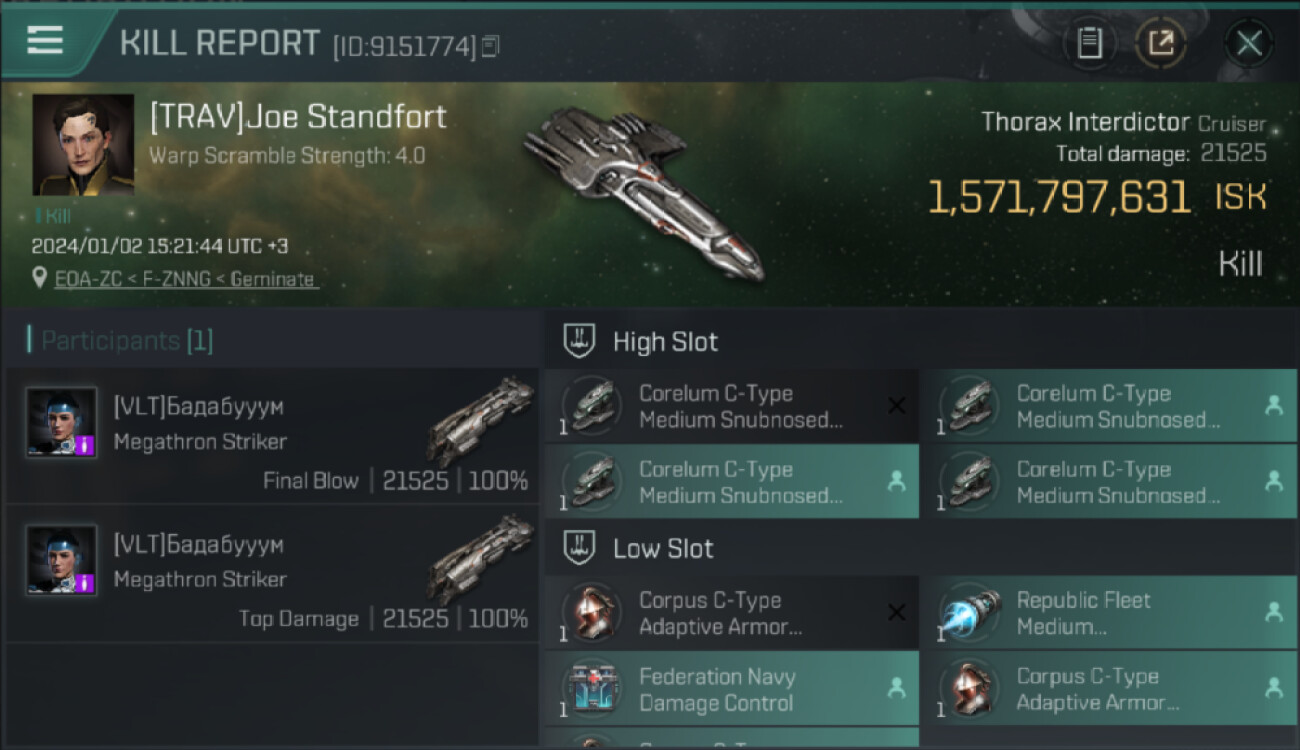Select the Final Blow Megathron Striker entry
1300x750 pixels.
[272, 435]
